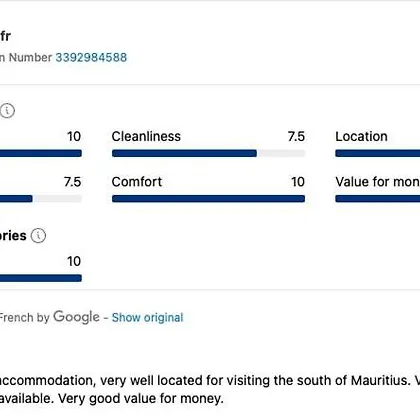Select the Cleanliness label
This screenshot has height=420, width=420.
pyautogui.click(x=146, y=136)
